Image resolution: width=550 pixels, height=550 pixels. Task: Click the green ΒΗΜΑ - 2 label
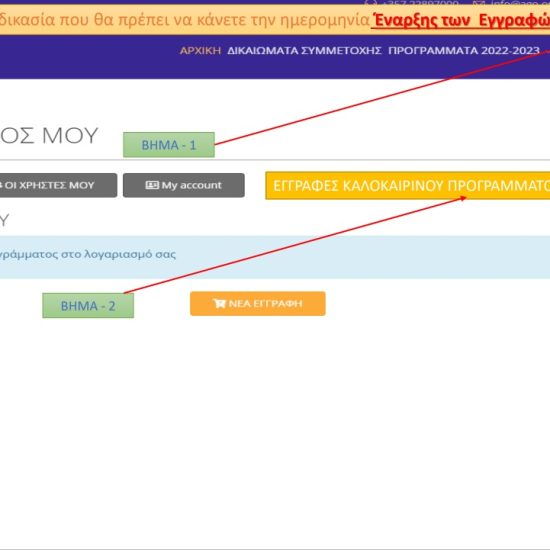[x=88, y=306]
